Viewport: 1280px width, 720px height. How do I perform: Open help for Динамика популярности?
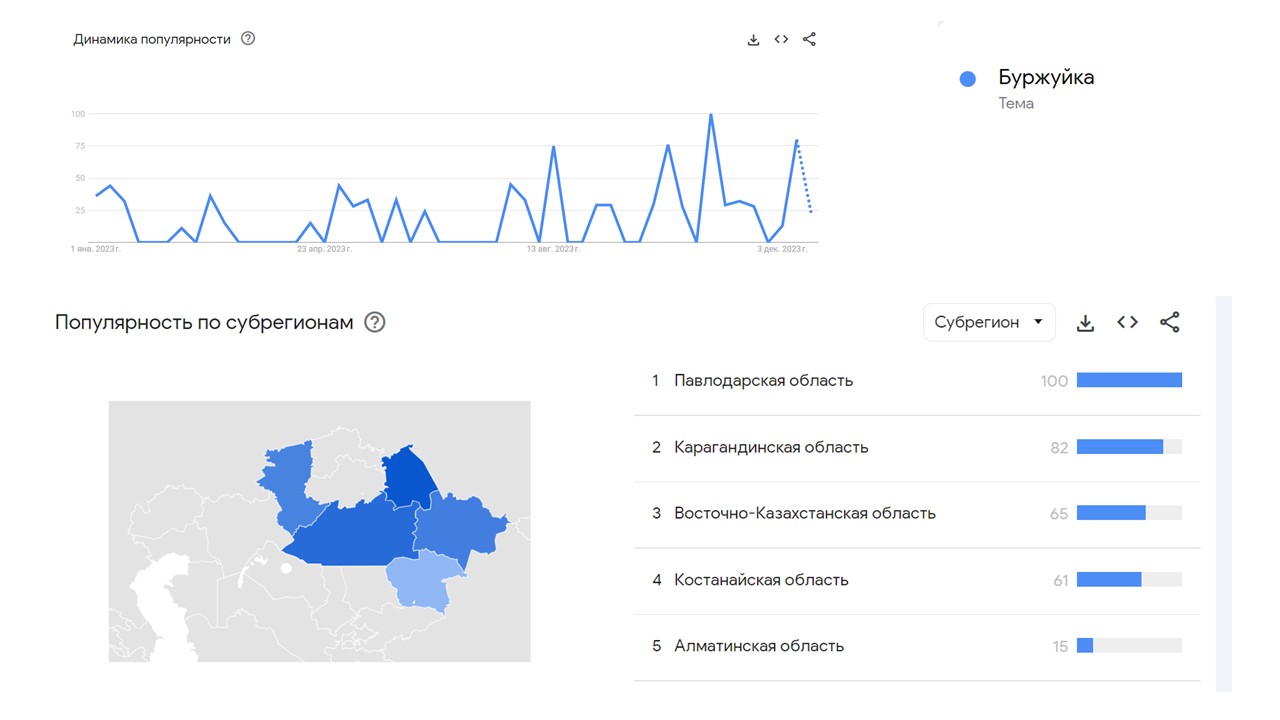point(248,39)
